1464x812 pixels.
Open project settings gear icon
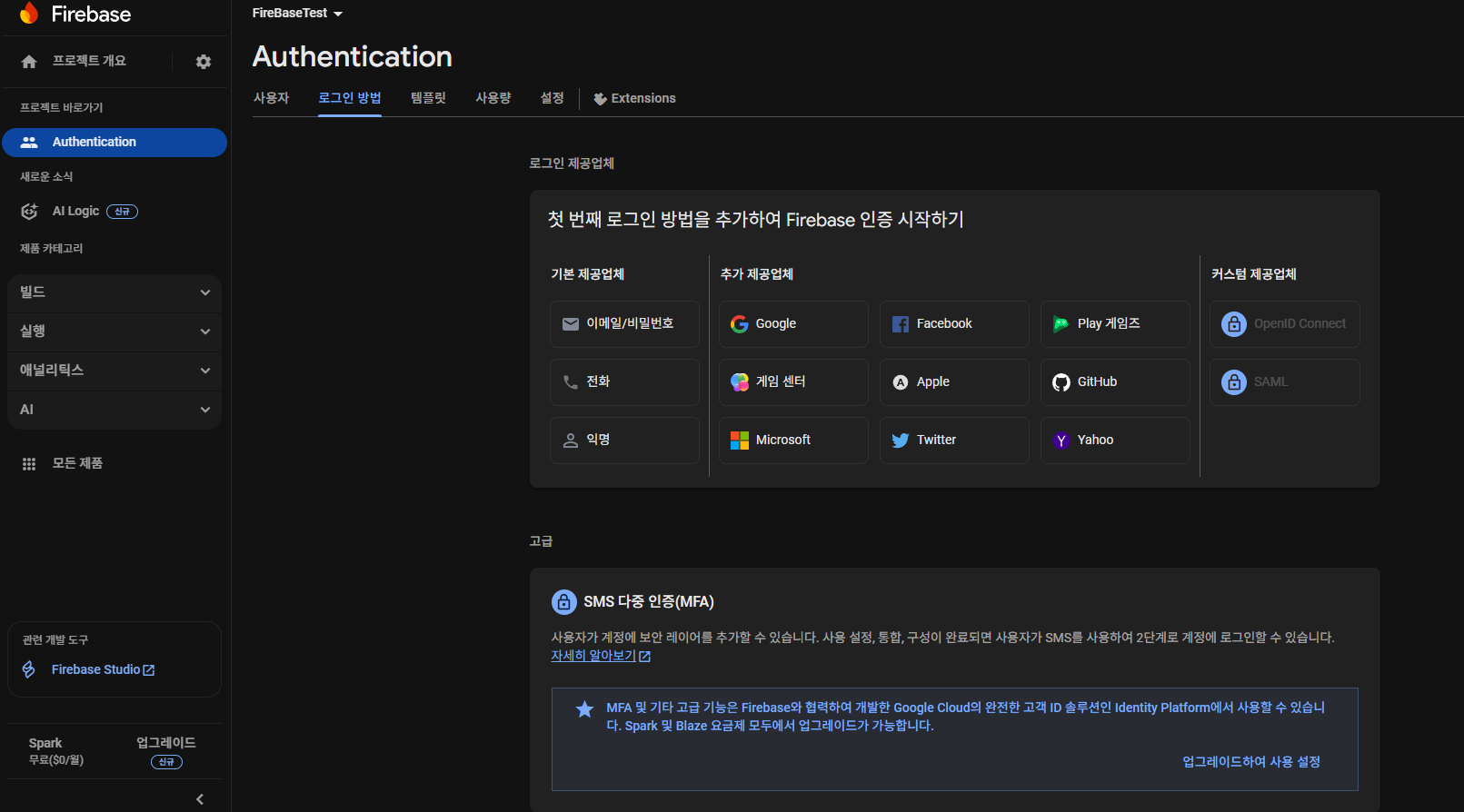(x=204, y=62)
